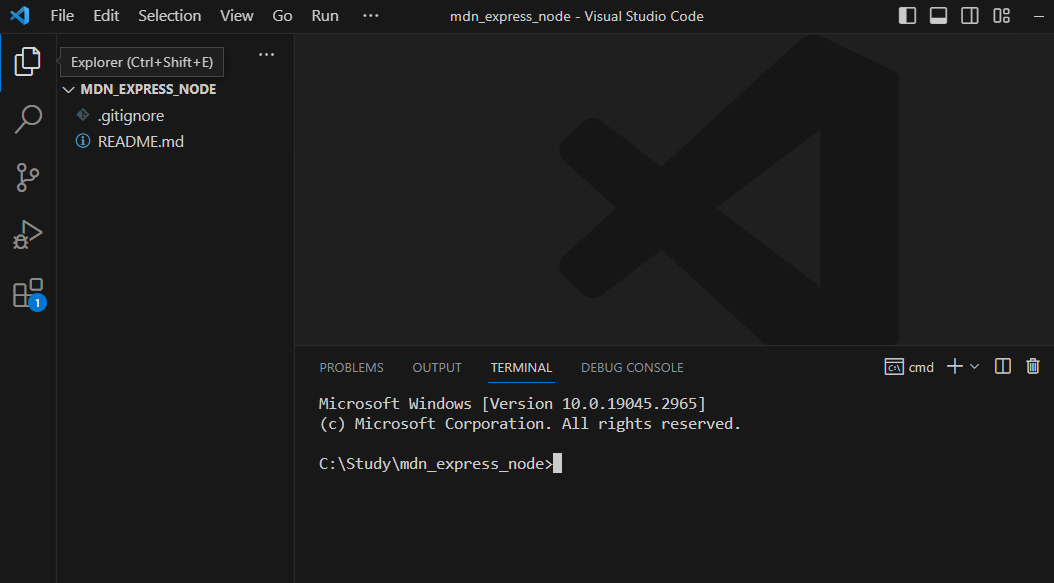Open the launch profile dropdown arrow
The image size is (1054, 583).
pyautogui.click(x=975, y=366)
